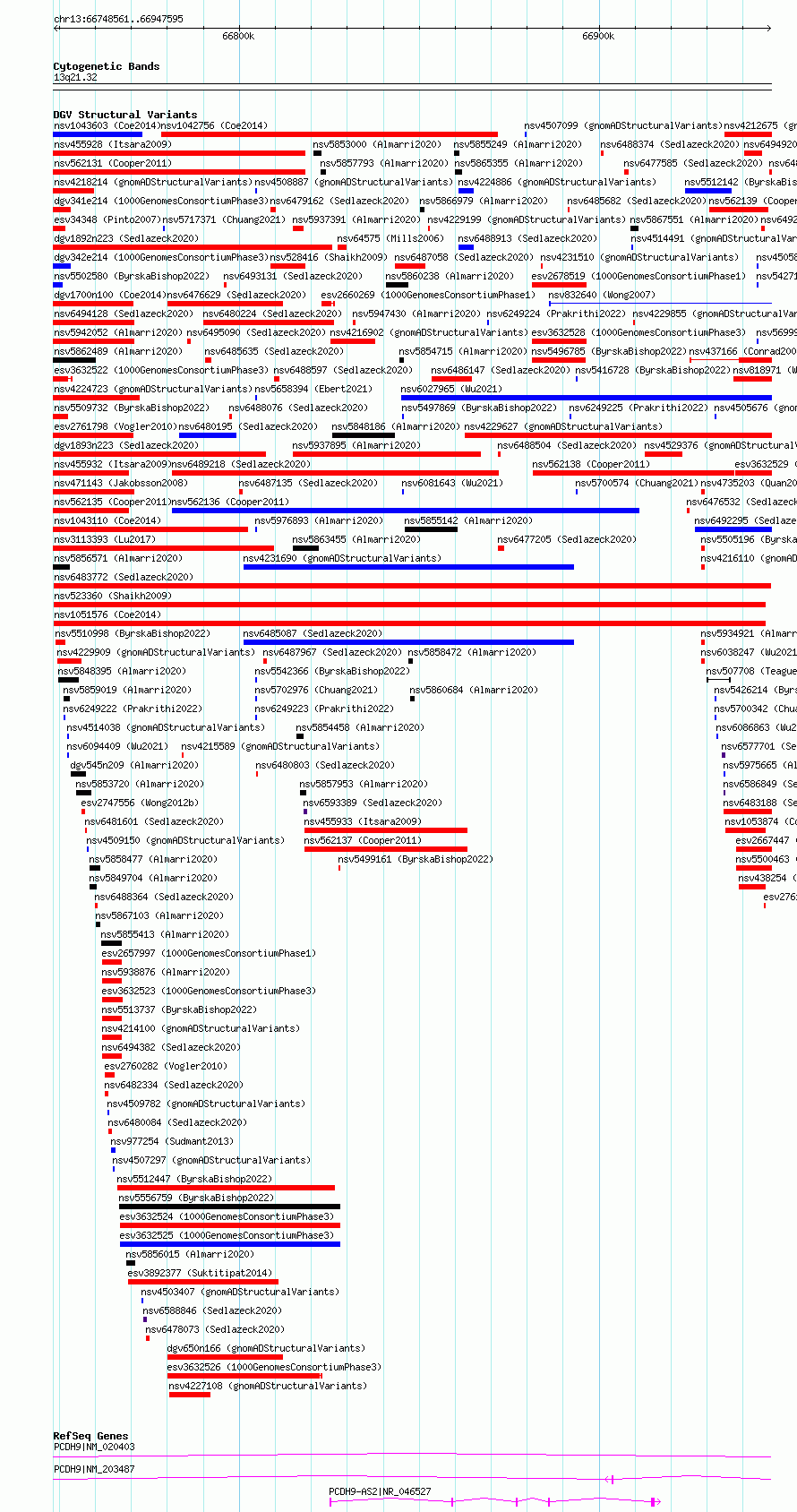Click the red bar under nsv4229627

[x=618, y=435]
